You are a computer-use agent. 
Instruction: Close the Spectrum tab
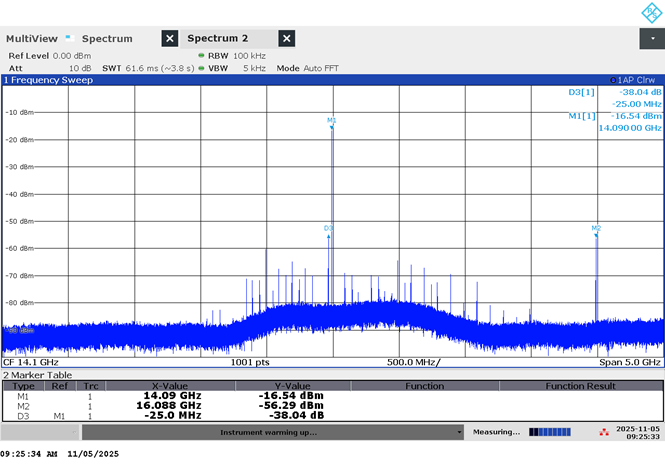[170, 39]
